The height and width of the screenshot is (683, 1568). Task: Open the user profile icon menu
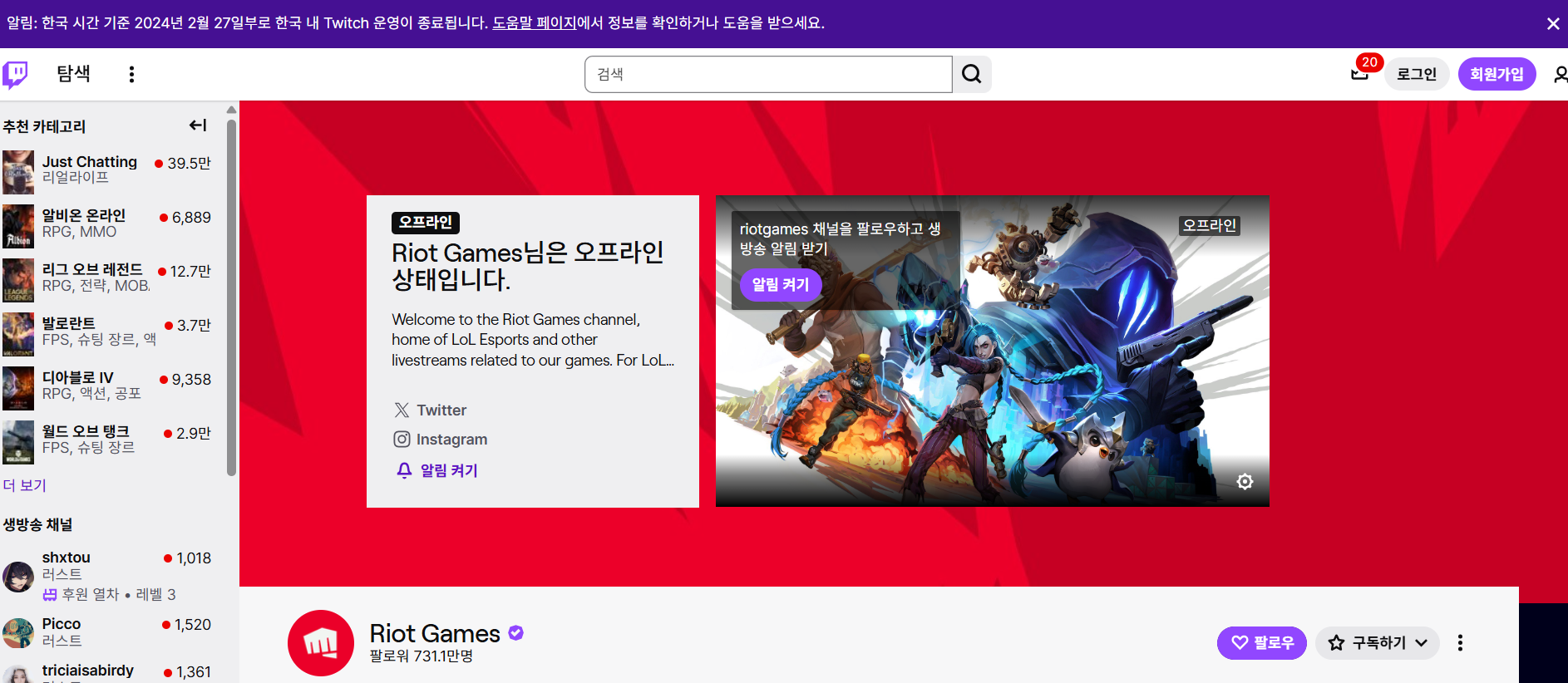pyautogui.click(x=1559, y=74)
